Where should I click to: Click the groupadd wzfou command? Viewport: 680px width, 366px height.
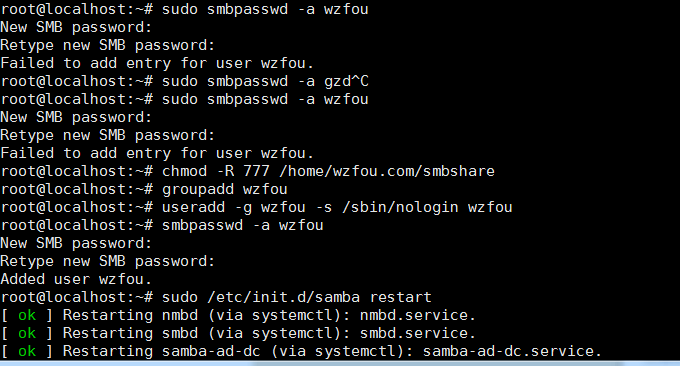pos(225,190)
